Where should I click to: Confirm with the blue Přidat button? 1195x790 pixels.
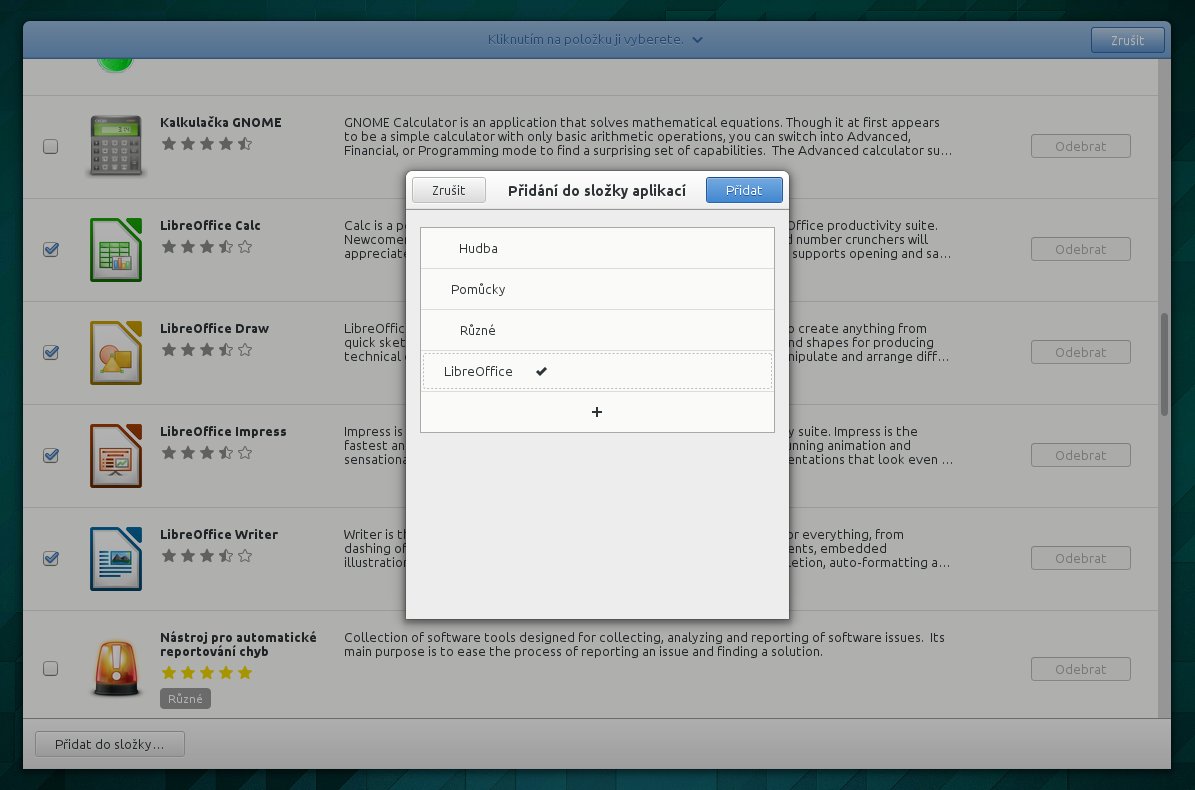tap(744, 190)
